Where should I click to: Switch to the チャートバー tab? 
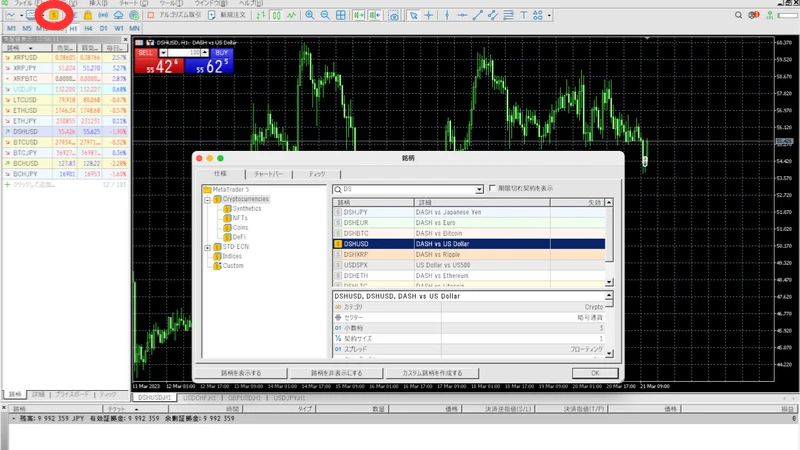269,174
